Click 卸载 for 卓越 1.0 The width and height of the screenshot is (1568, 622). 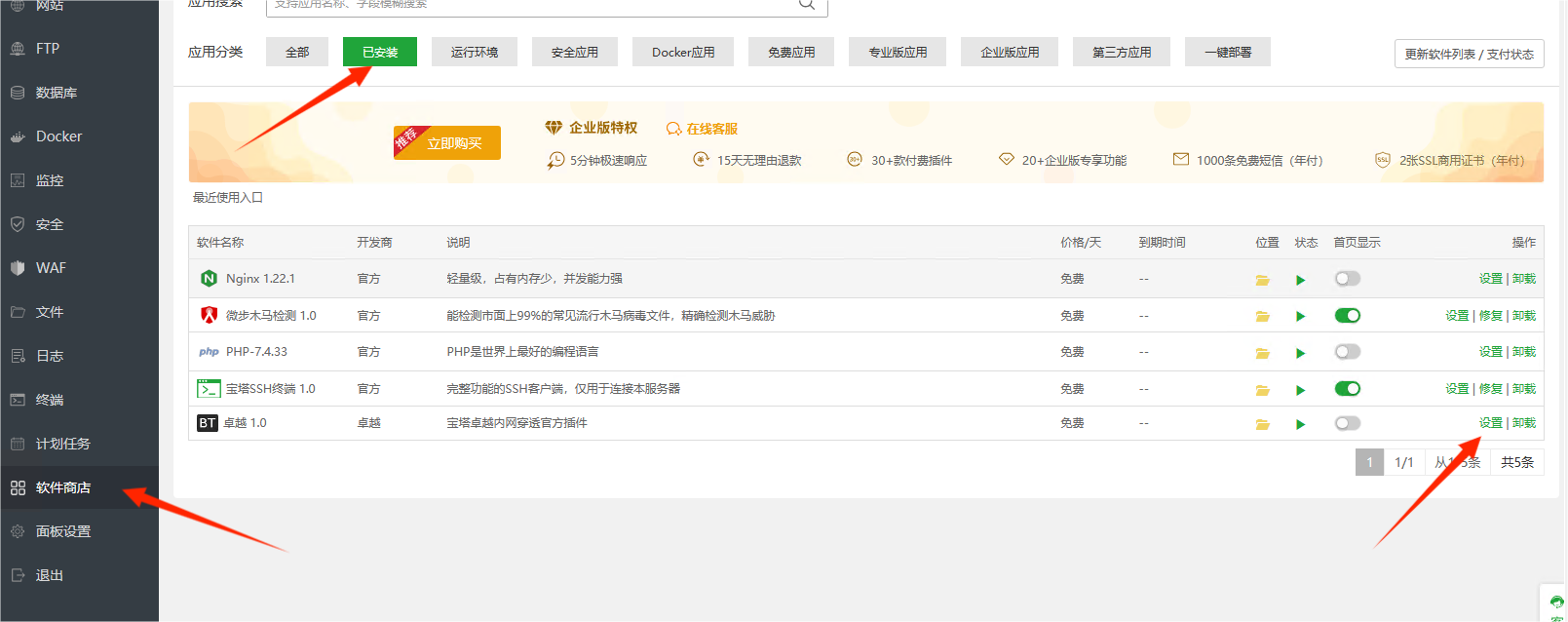pyautogui.click(x=1524, y=423)
